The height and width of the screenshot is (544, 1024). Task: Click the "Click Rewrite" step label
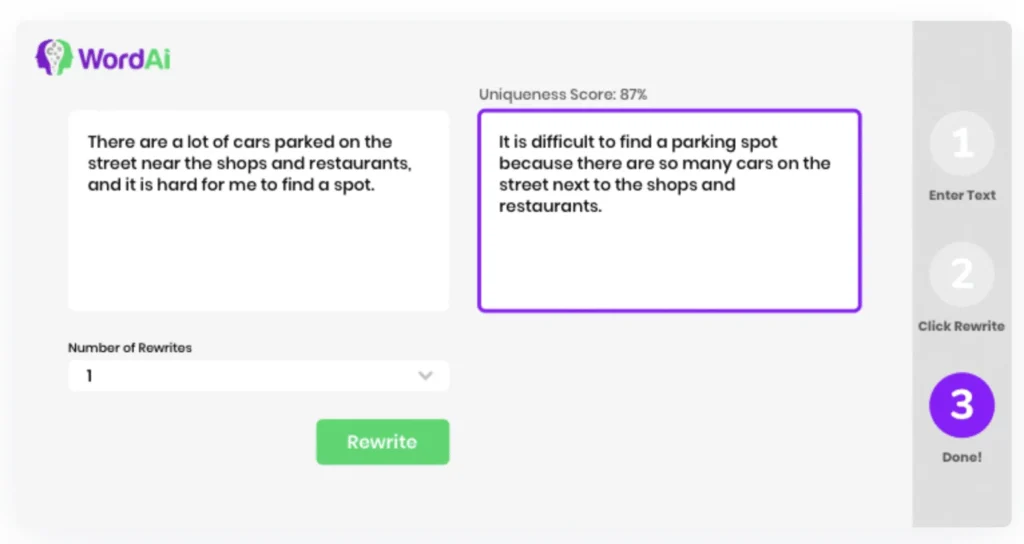pyautogui.click(x=961, y=326)
